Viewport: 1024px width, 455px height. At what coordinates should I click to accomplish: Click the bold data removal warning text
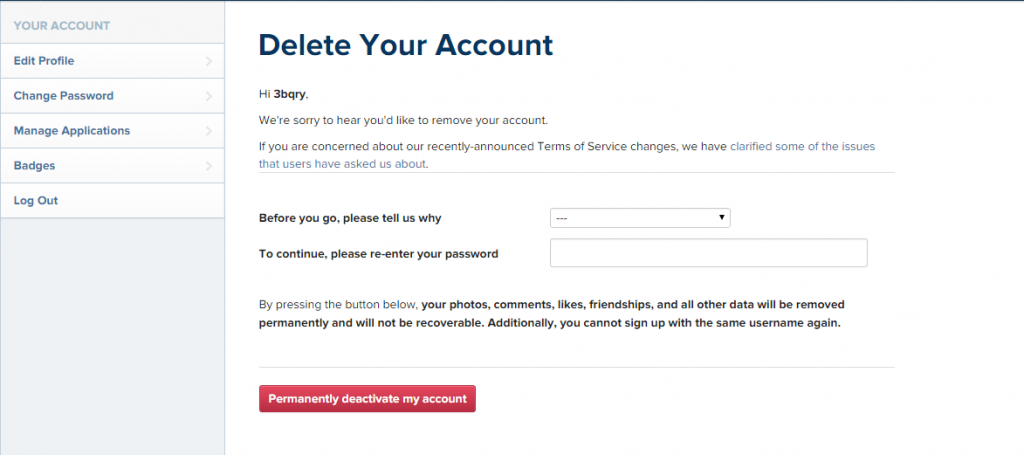pyautogui.click(x=600, y=313)
